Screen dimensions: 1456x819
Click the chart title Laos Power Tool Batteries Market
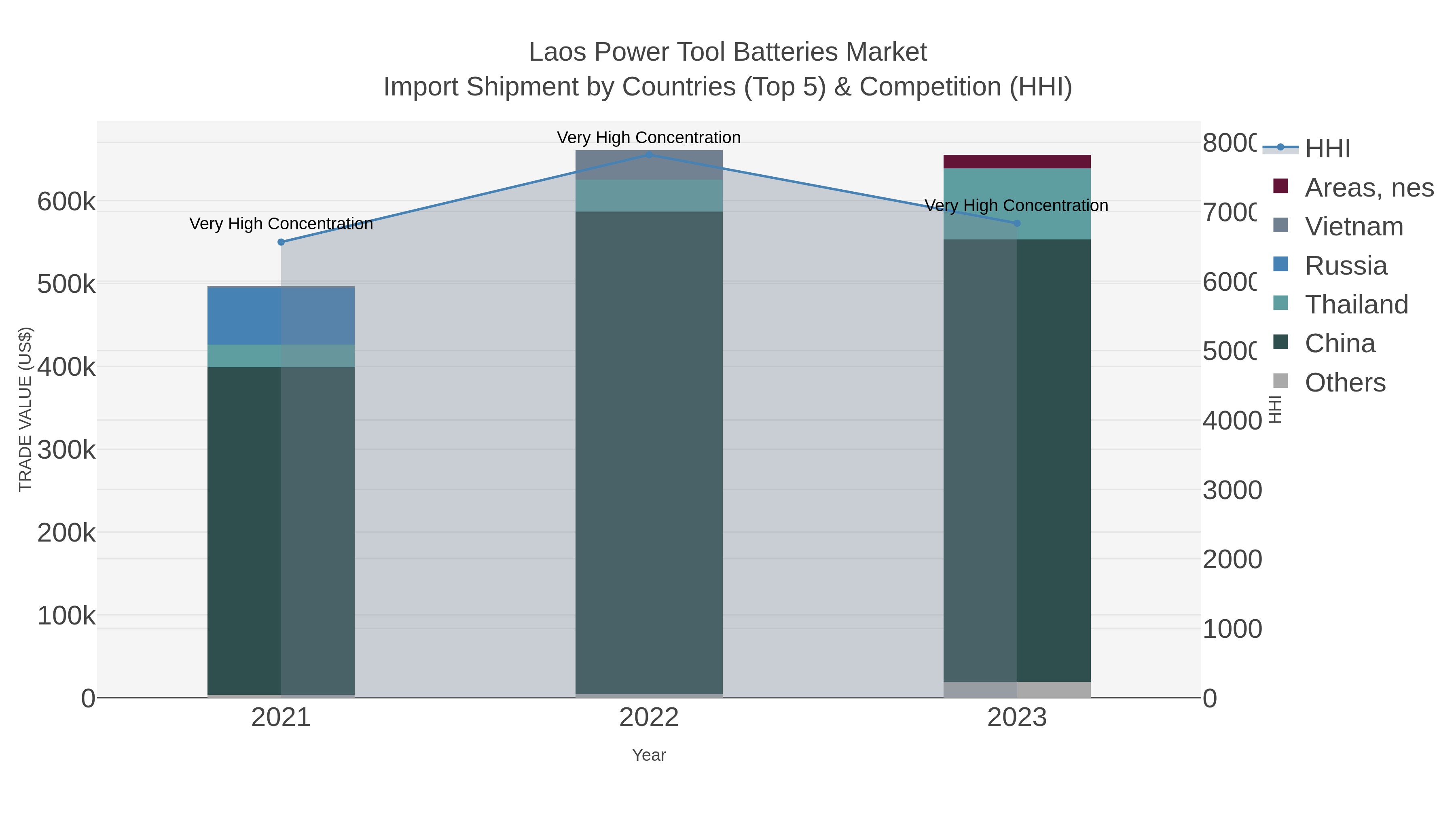[x=728, y=52]
